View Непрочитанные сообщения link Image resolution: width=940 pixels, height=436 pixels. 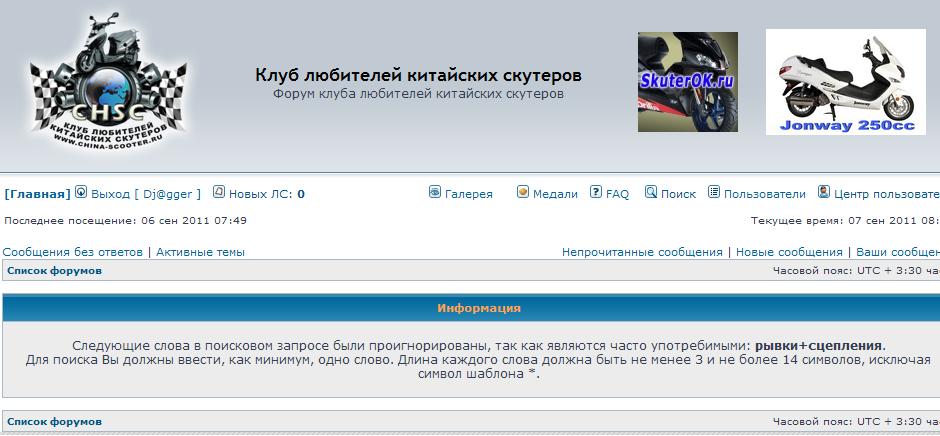click(642, 252)
